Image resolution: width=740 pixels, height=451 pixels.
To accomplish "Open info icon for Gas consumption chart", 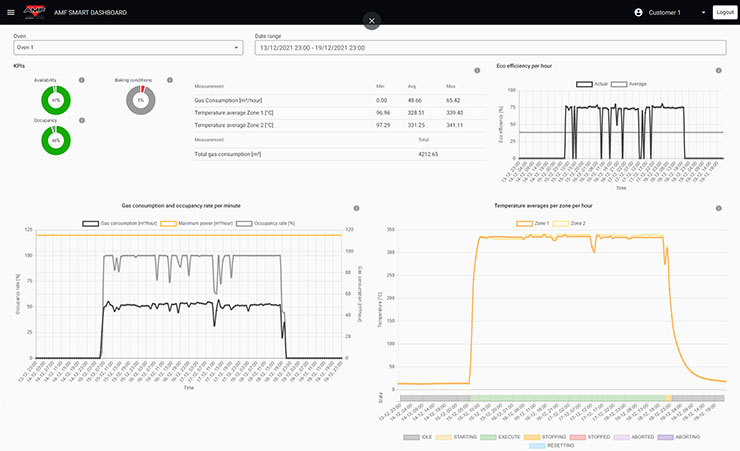I will click(356, 208).
